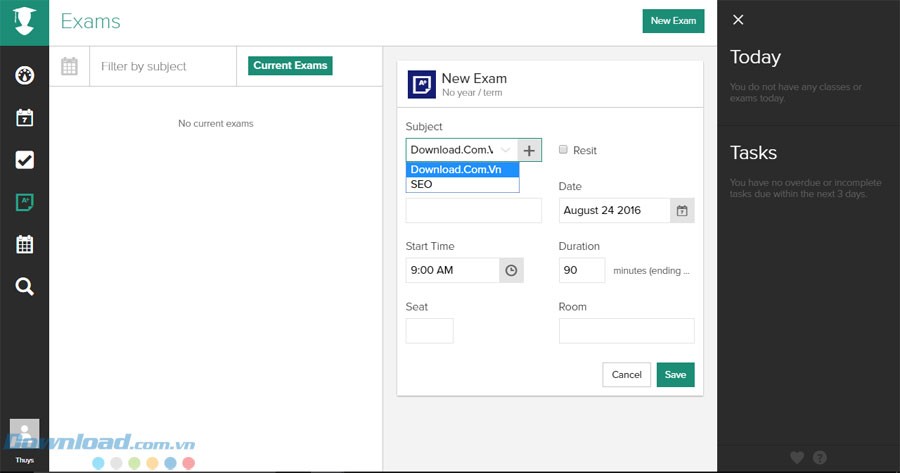Click the help question mark icon

(x=820, y=458)
